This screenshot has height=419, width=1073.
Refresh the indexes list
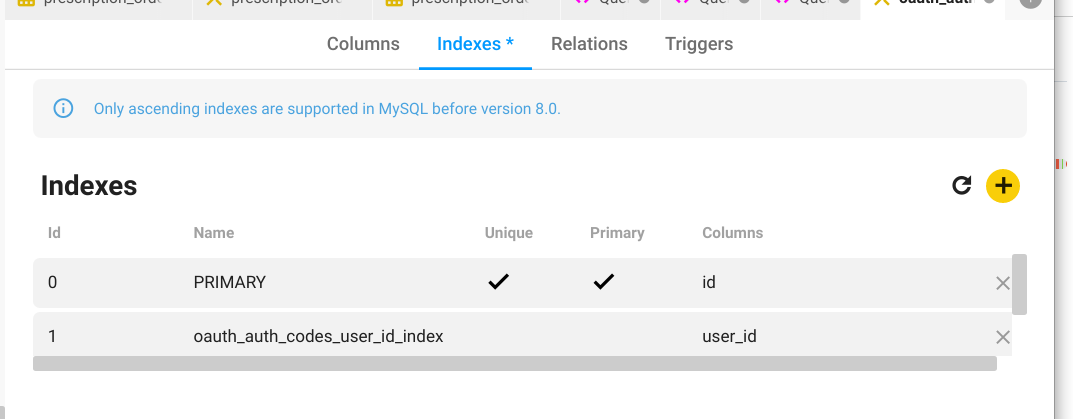point(961,186)
